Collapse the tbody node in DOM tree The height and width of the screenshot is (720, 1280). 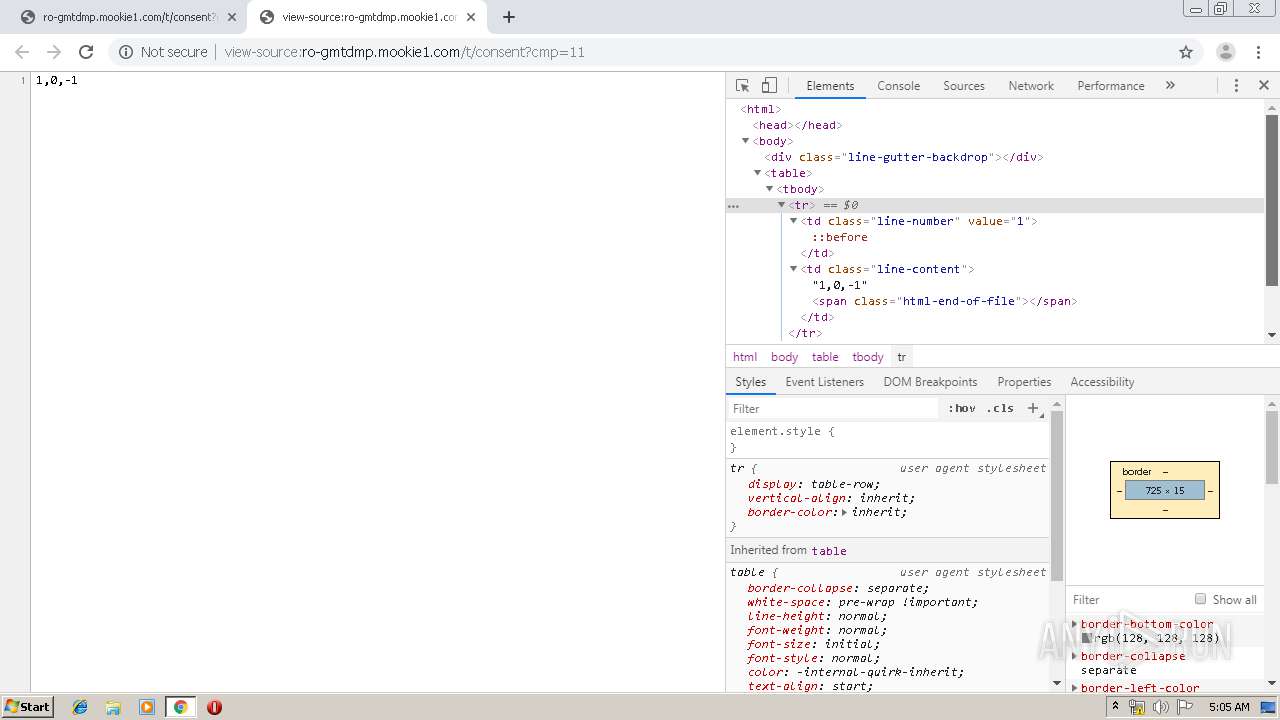(x=769, y=189)
